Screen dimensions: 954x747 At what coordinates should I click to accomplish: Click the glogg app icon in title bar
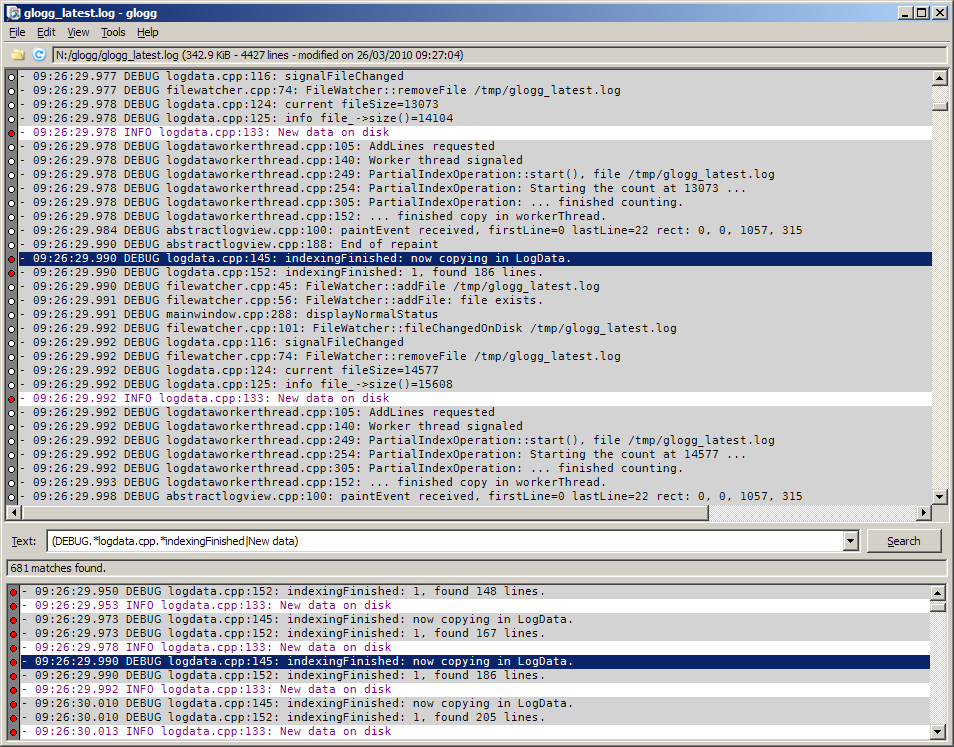[x=13, y=13]
